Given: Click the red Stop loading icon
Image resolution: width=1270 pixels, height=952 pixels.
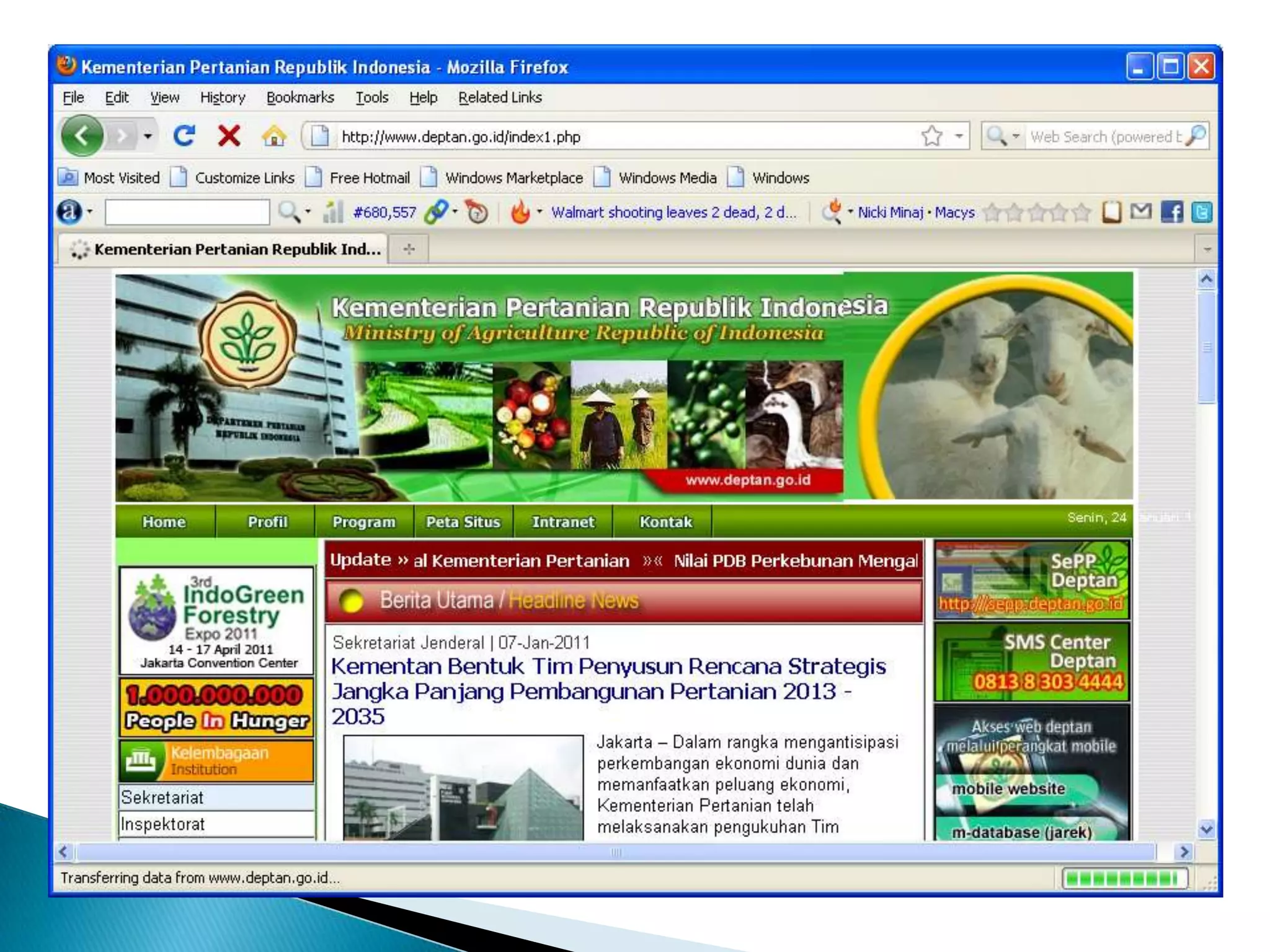Looking at the screenshot, I should click(229, 136).
